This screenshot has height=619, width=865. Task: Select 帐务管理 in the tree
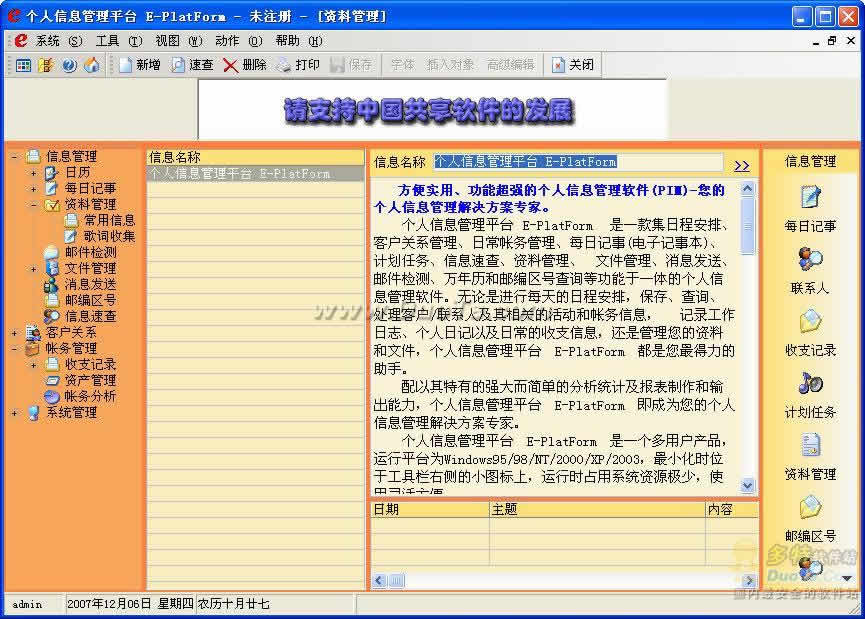click(71, 348)
